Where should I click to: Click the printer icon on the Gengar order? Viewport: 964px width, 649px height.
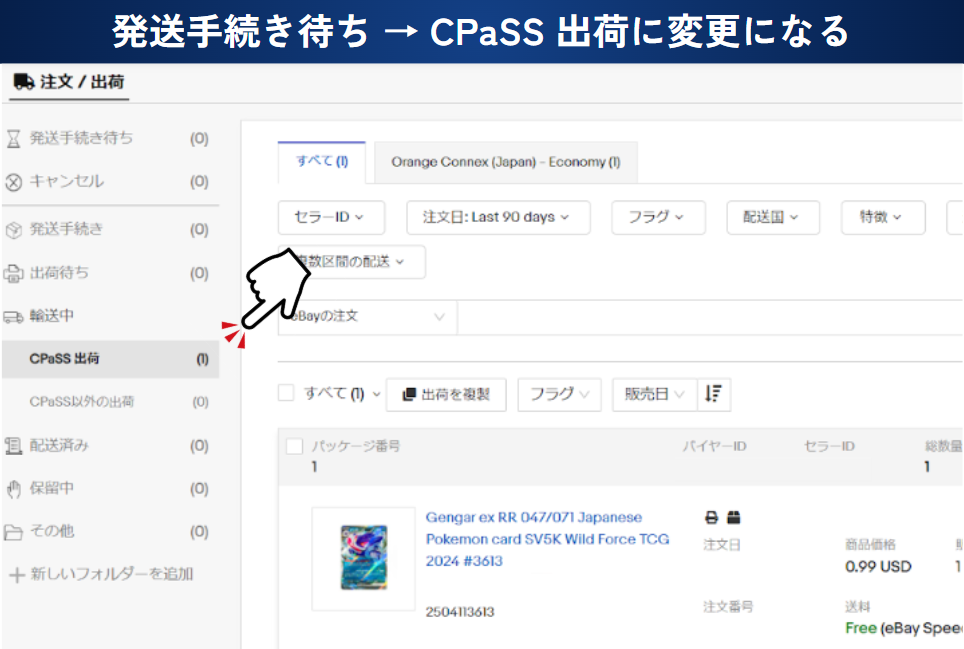[x=711, y=518]
